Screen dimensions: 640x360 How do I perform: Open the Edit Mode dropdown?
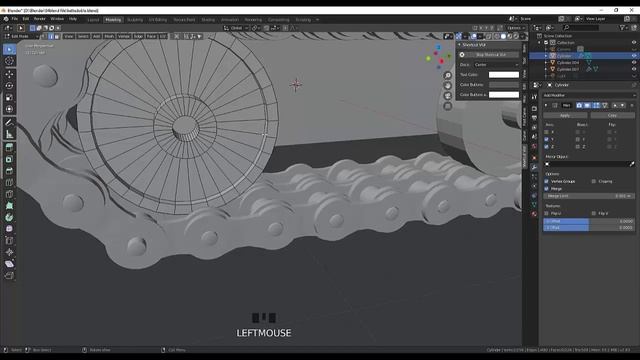(x=21, y=36)
